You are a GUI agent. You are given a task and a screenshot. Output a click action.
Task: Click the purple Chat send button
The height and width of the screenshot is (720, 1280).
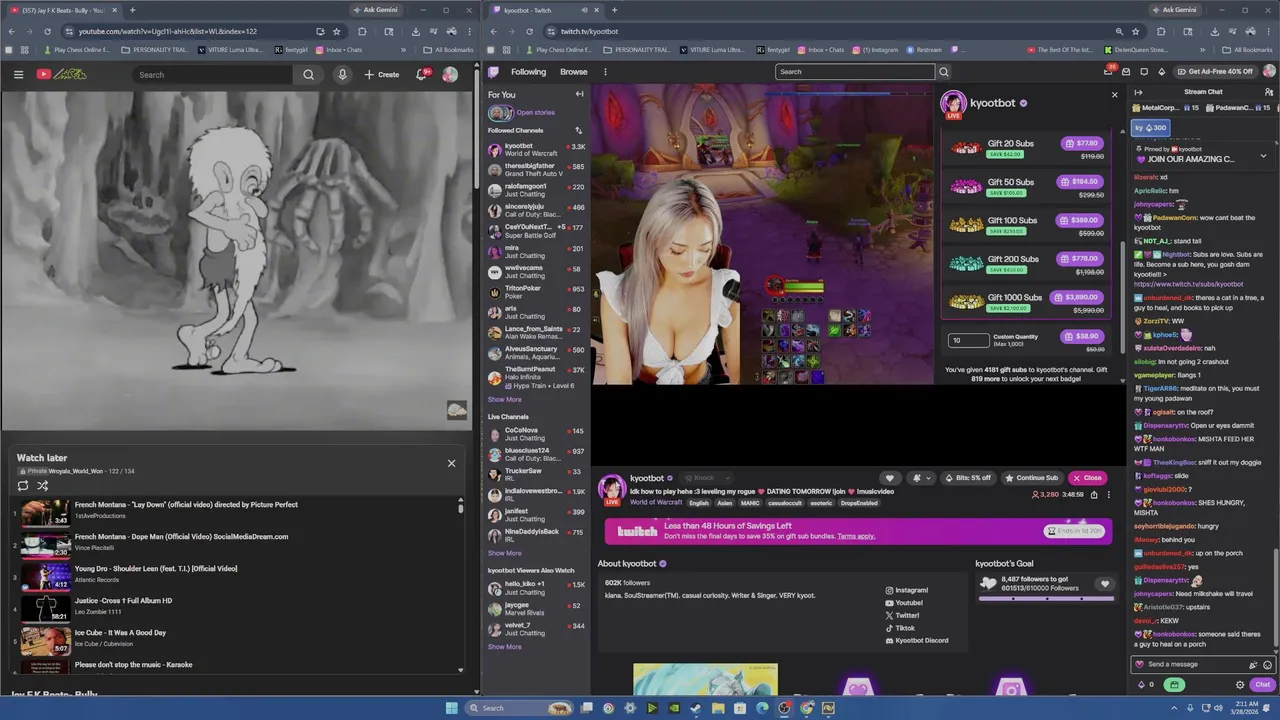[1262, 685]
